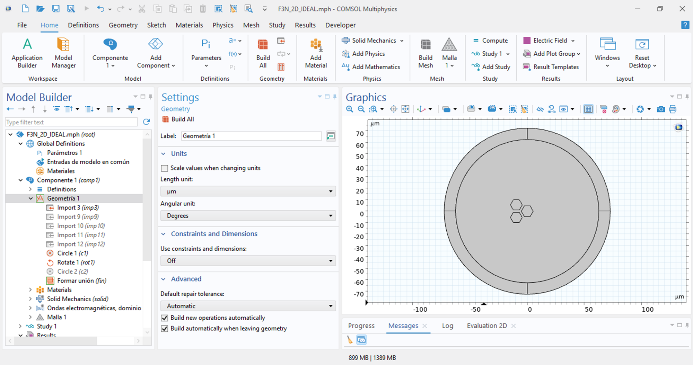Image resolution: width=693 pixels, height=365 pixels.
Task: Toggle Build new operations automatically
Action: pos(164,318)
